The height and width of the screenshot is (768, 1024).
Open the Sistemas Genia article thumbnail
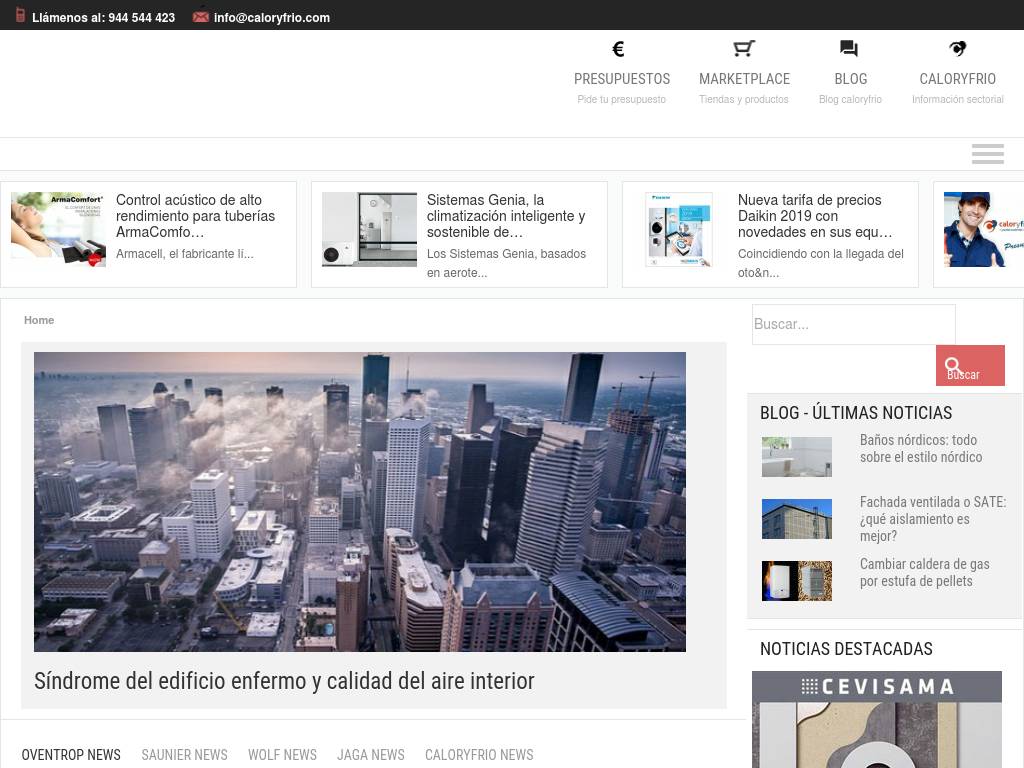[x=369, y=229]
